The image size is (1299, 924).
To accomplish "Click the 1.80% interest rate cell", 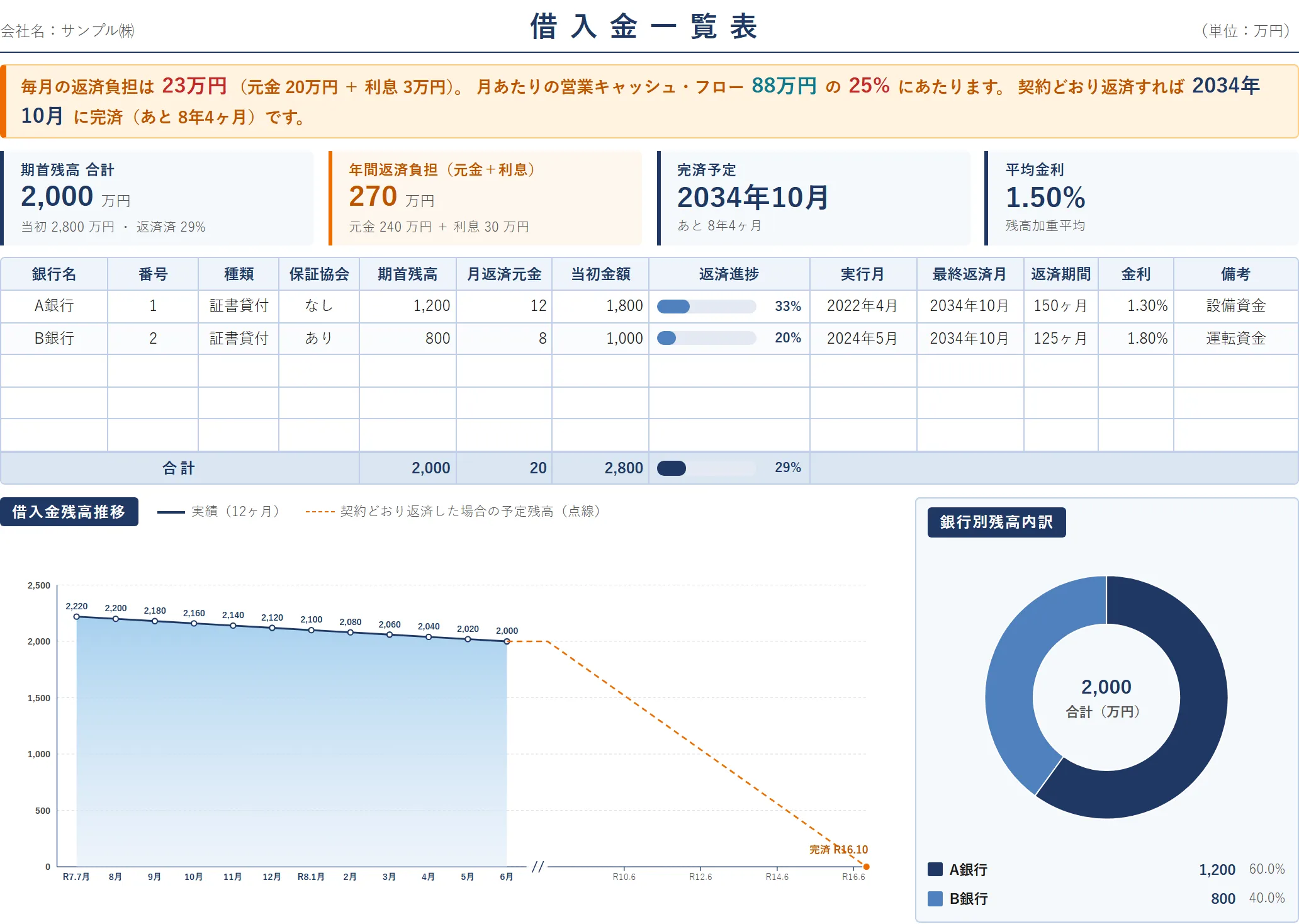I will coord(1136,339).
